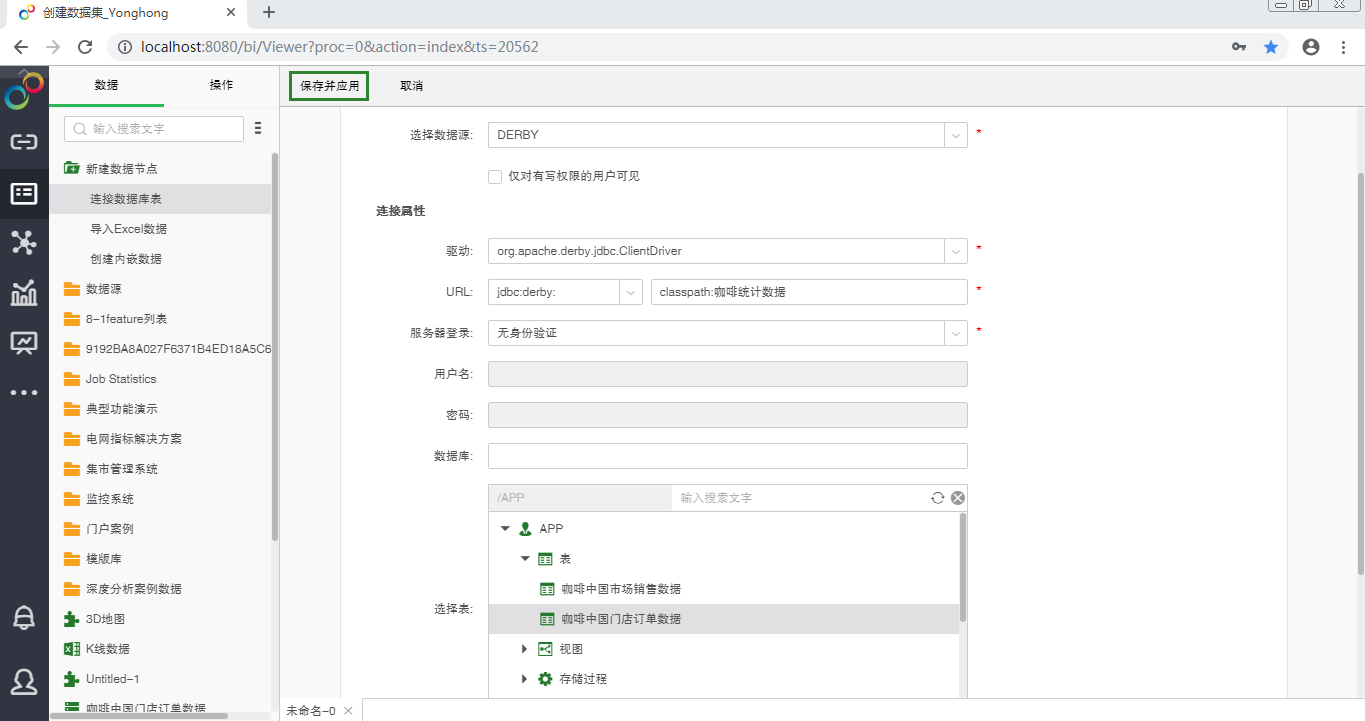This screenshot has height=721, width=1365.
Task: Open the DERBY data source dropdown
Action: (954, 134)
